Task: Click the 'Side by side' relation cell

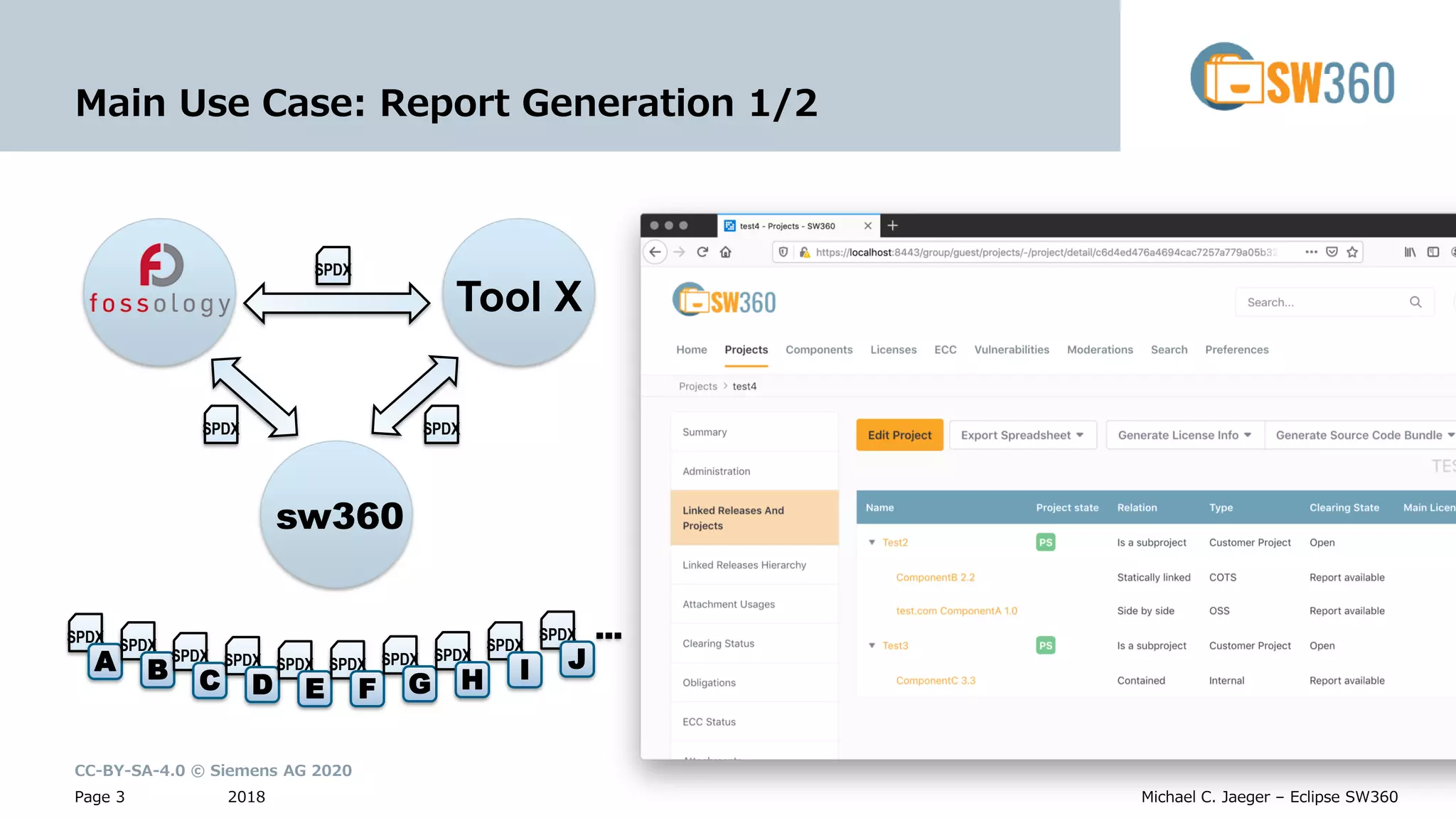Action: click(1145, 610)
